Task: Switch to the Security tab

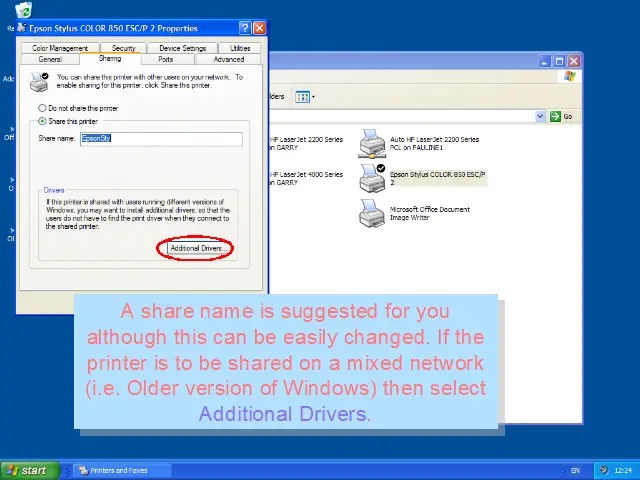Action: (x=123, y=48)
